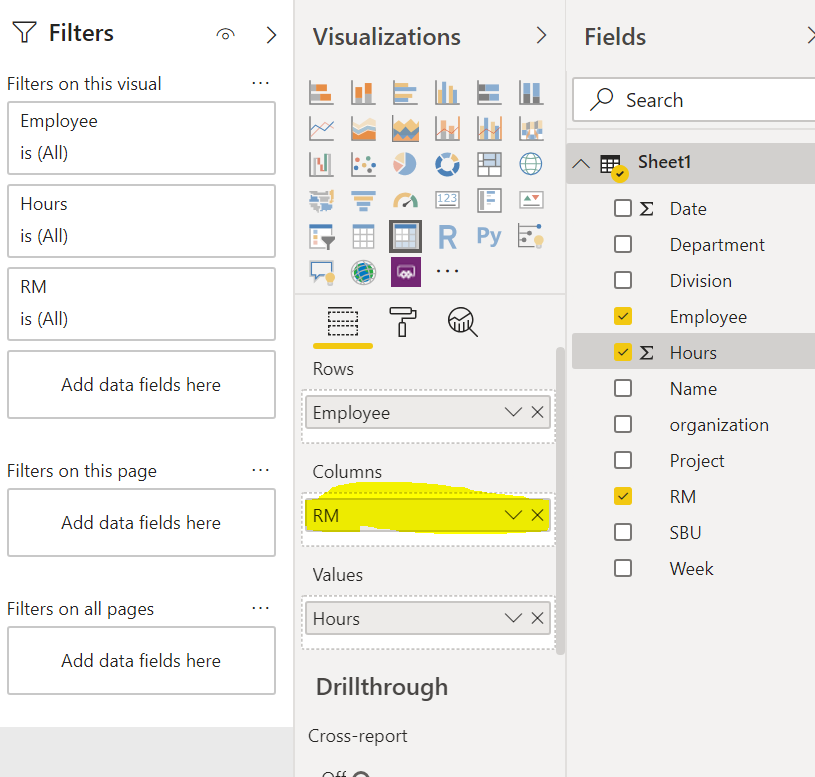Click the Fields Search box
The height and width of the screenshot is (777, 815).
[x=694, y=100]
